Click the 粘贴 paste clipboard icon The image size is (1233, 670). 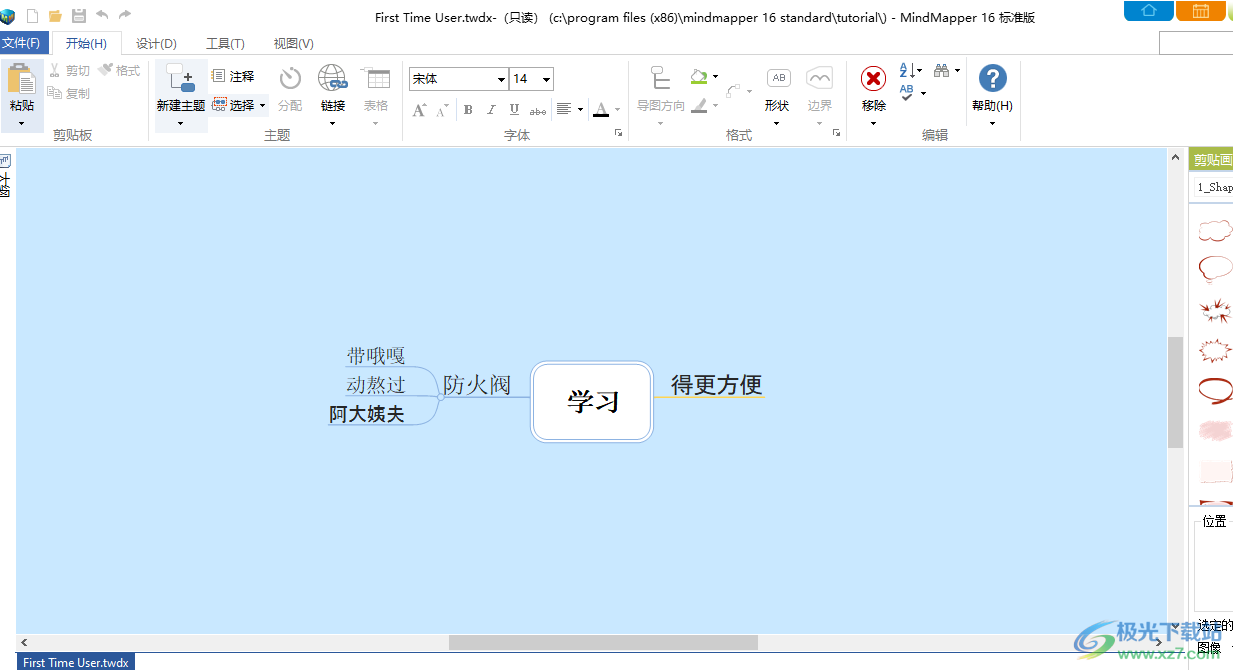pyautogui.click(x=21, y=80)
